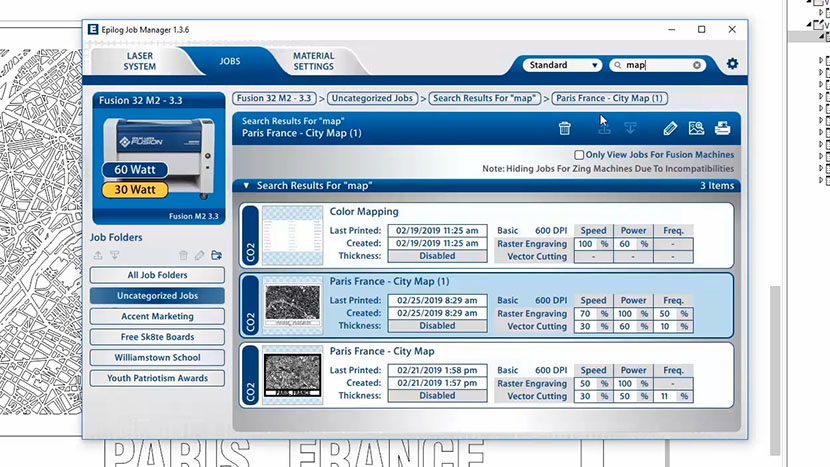
Task: Open settings with the gear icon
Action: (732, 64)
